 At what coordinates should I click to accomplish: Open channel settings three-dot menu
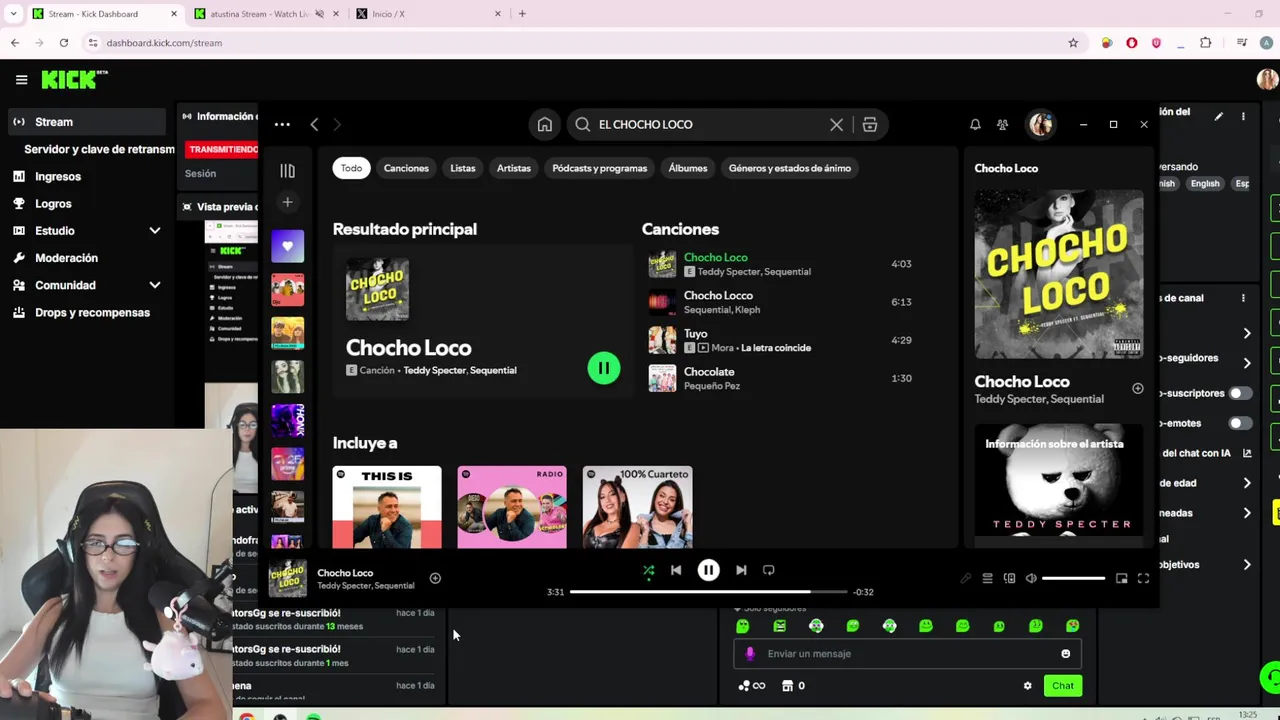[x=1243, y=298]
